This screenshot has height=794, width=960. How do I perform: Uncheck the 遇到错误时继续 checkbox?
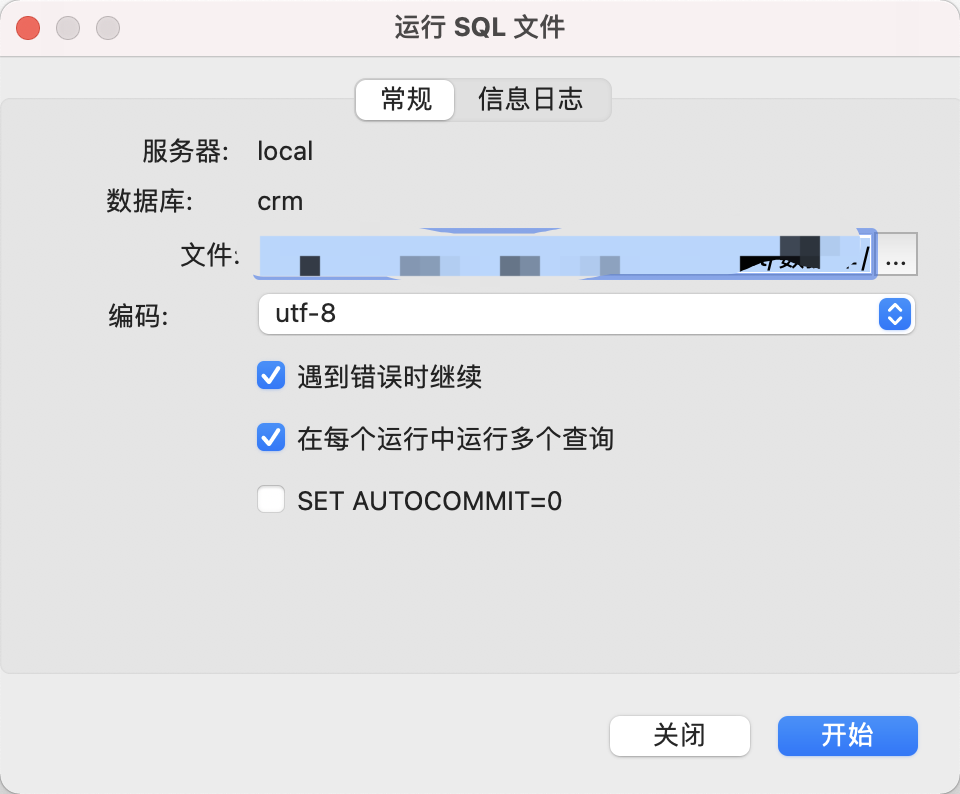pyautogui.click(x=271, y=375)
